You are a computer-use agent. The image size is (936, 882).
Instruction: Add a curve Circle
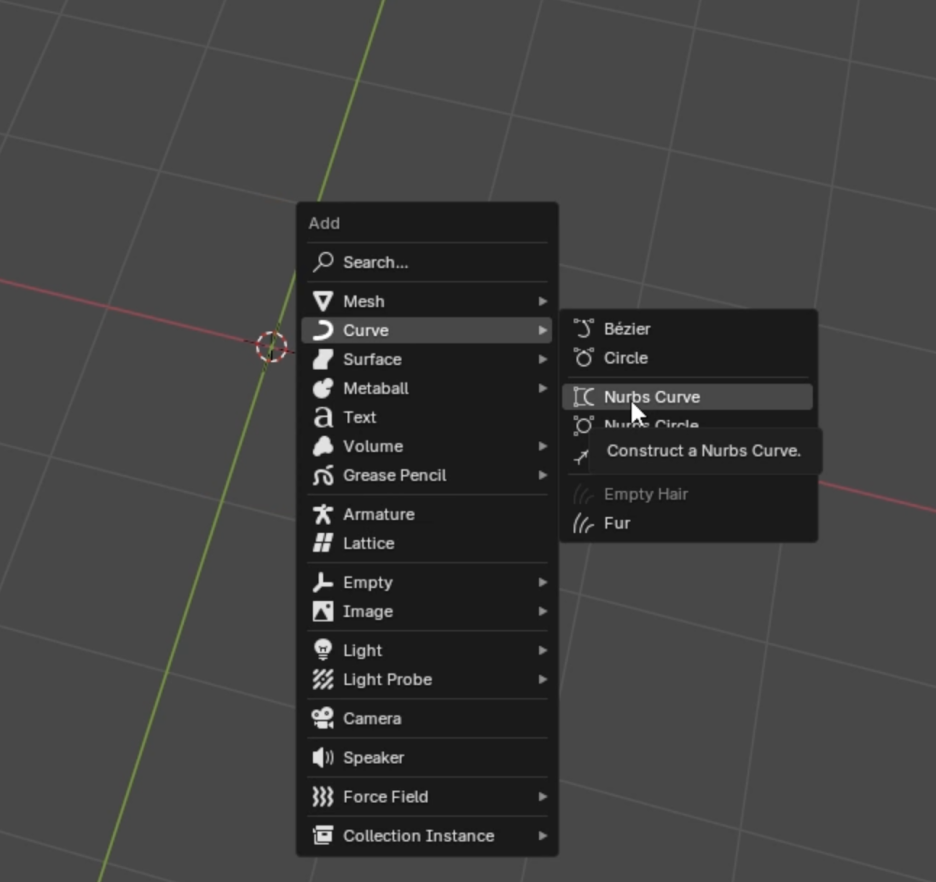pyautogui.click(x=688, y=357)
